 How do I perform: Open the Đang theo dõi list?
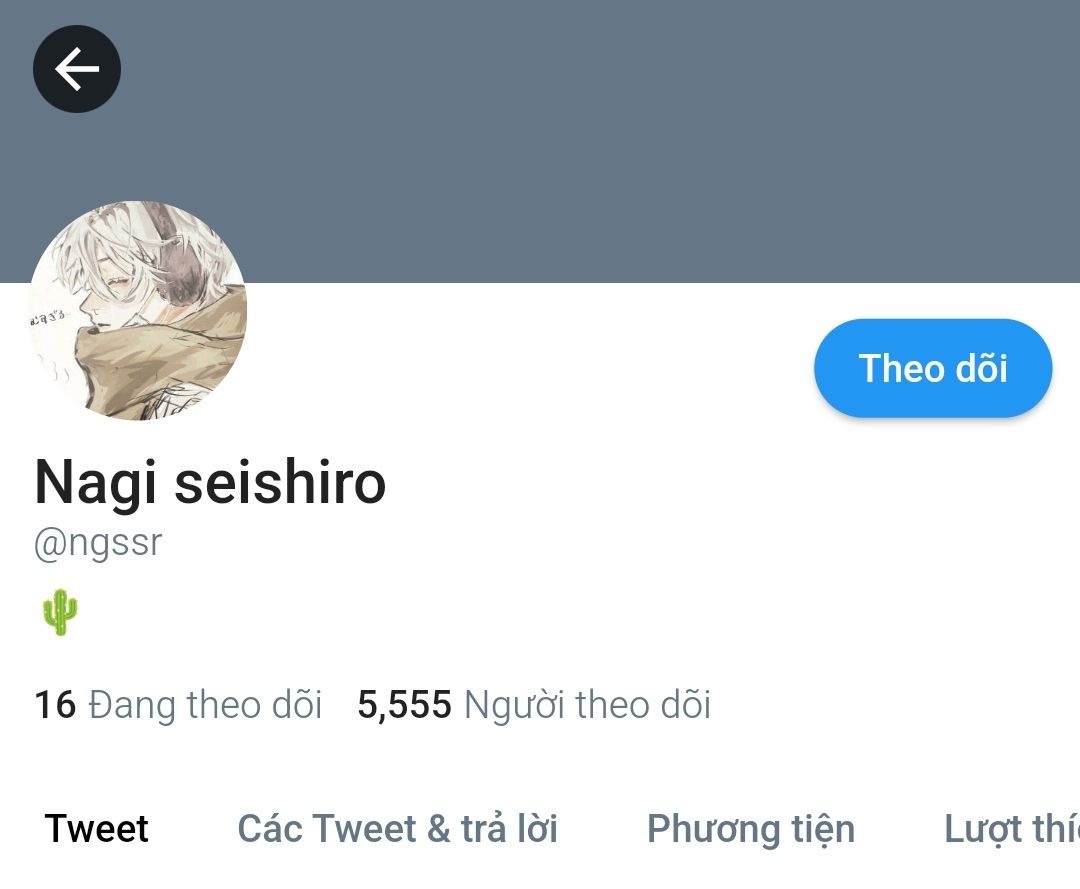pos(205,705)
